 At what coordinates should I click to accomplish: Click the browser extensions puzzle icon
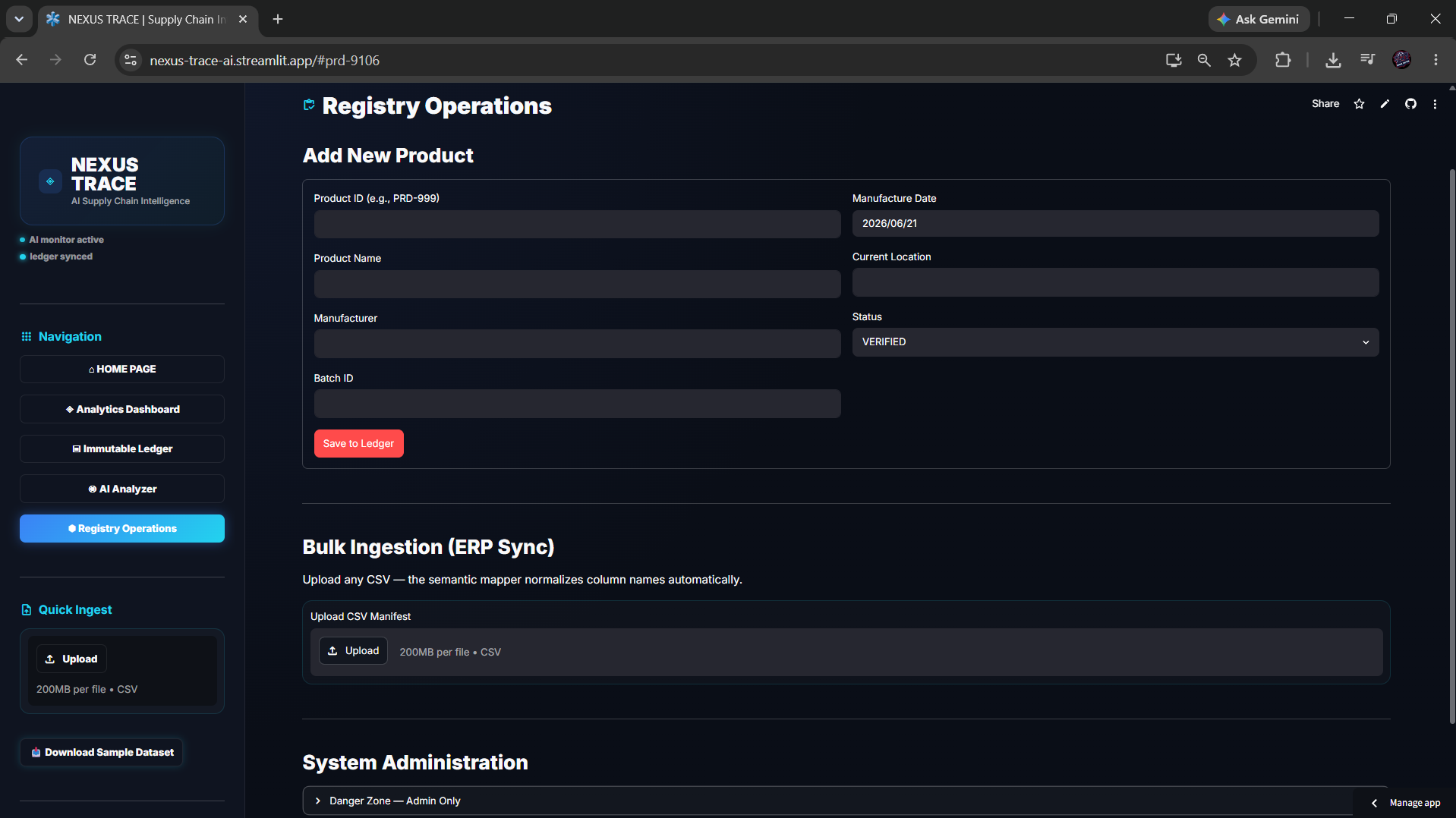[1283, 60]
